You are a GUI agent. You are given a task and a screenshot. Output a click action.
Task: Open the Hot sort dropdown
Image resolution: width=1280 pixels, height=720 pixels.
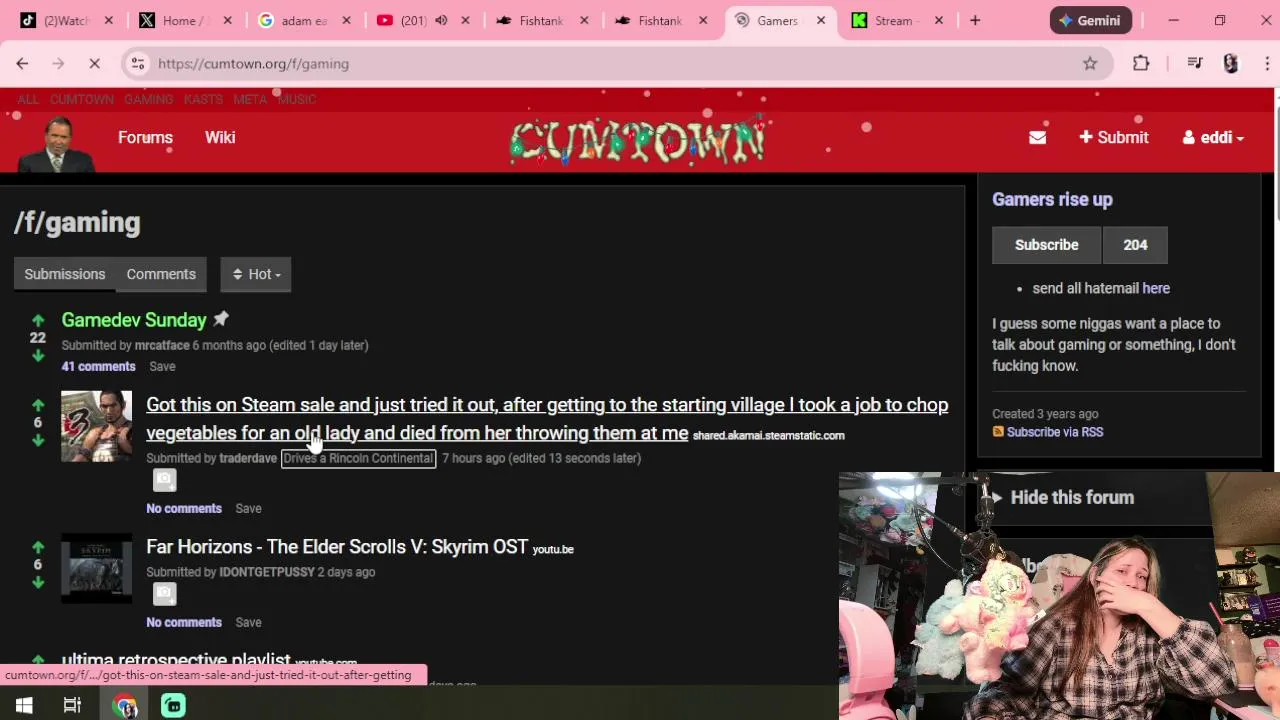click(256, 274)
